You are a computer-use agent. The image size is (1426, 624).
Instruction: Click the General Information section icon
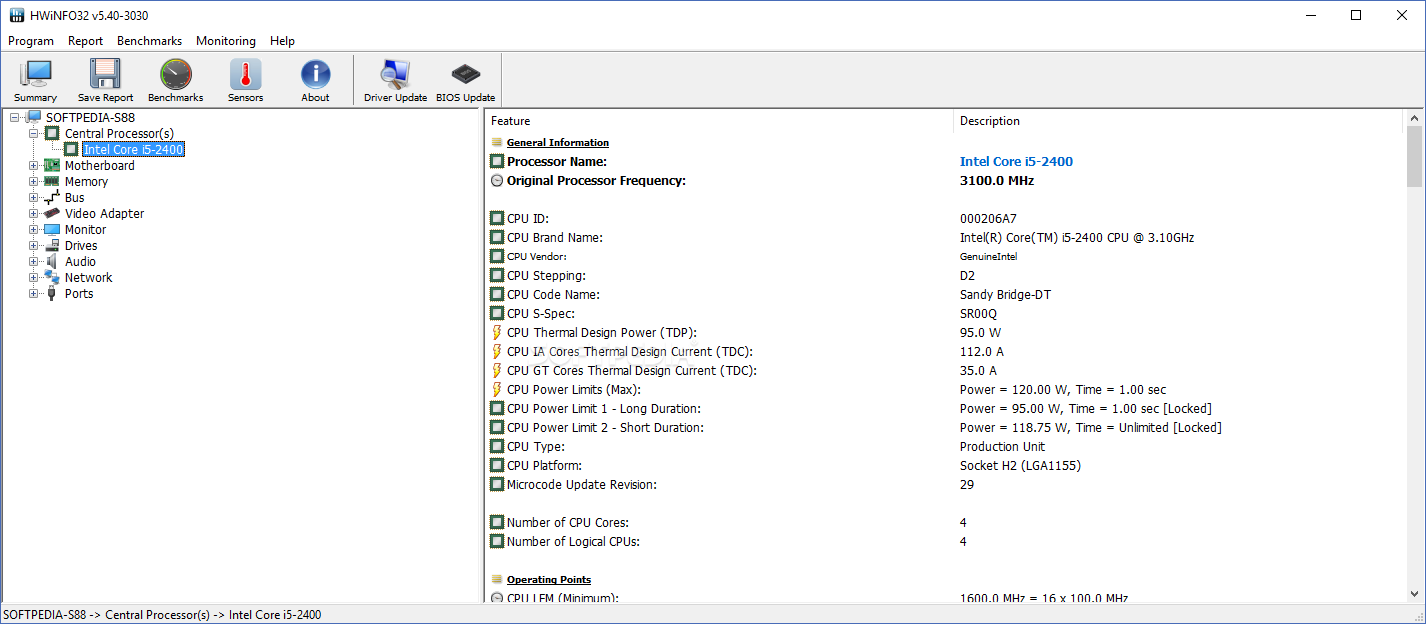pos(497,142)
